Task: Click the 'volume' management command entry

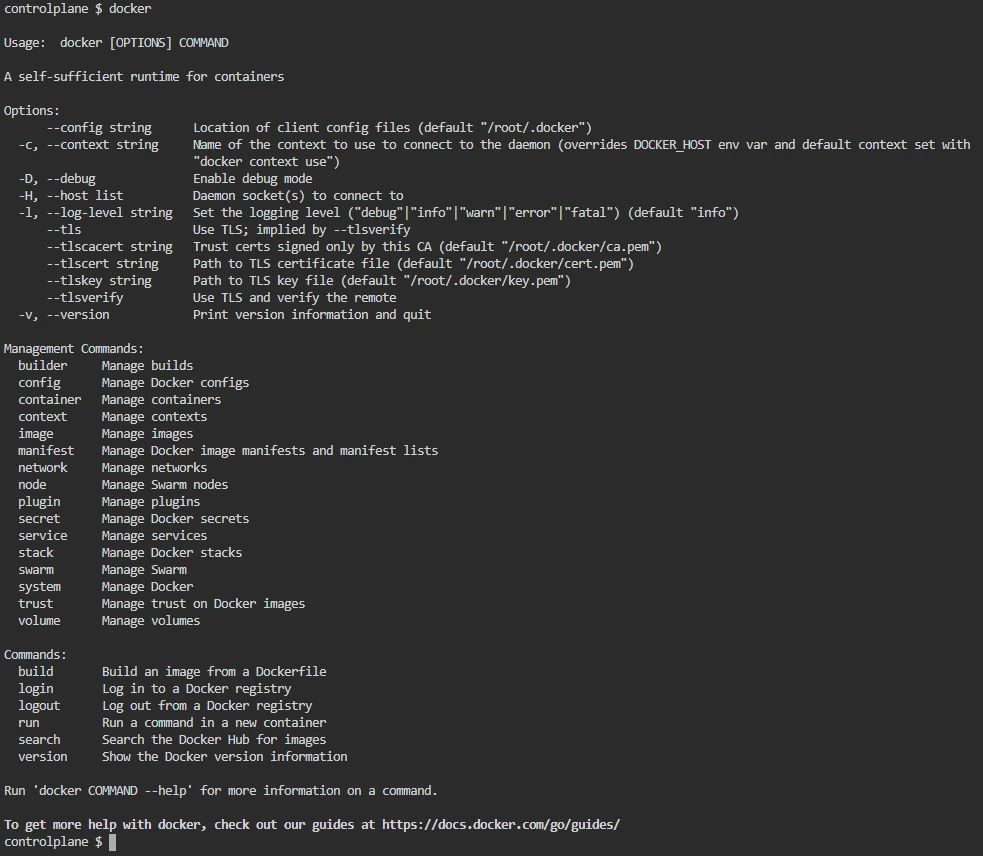Action: [39, 621]
